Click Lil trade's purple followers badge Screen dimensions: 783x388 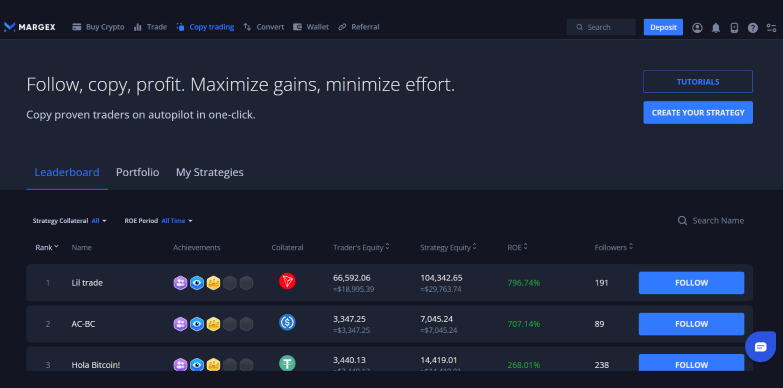click(180, 283)
